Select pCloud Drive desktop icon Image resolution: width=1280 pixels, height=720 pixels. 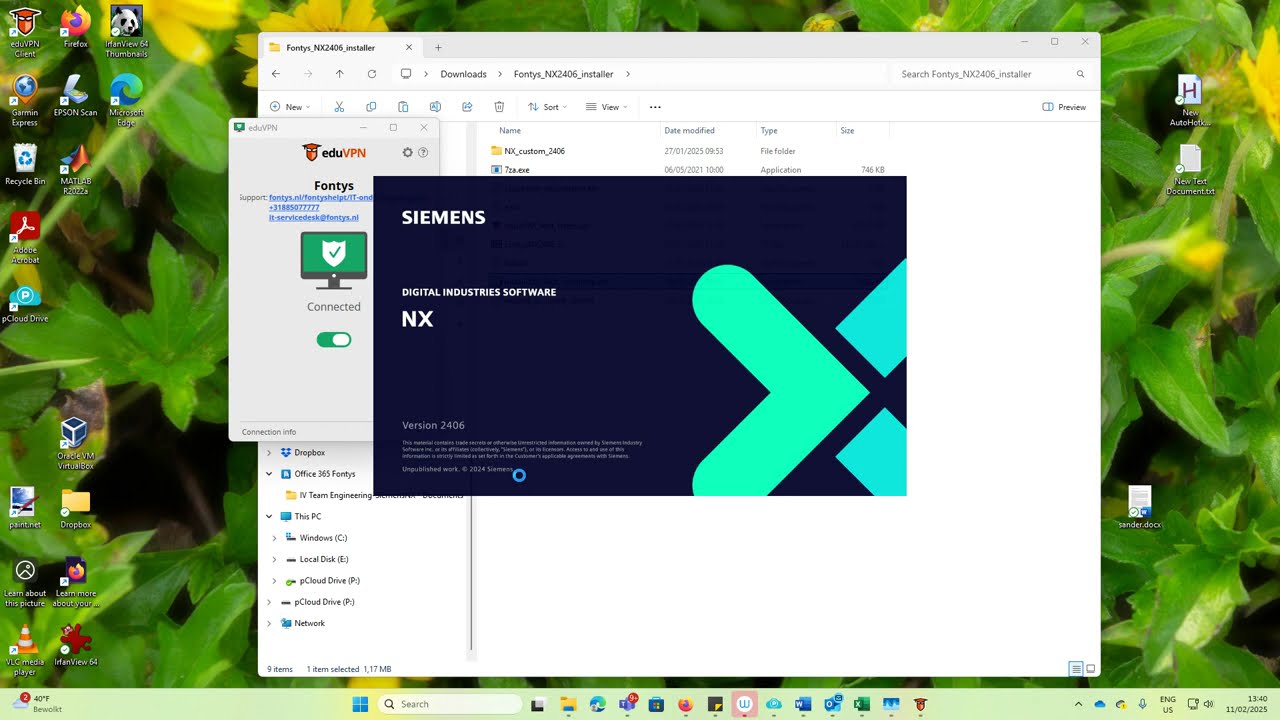coord(25,304)
